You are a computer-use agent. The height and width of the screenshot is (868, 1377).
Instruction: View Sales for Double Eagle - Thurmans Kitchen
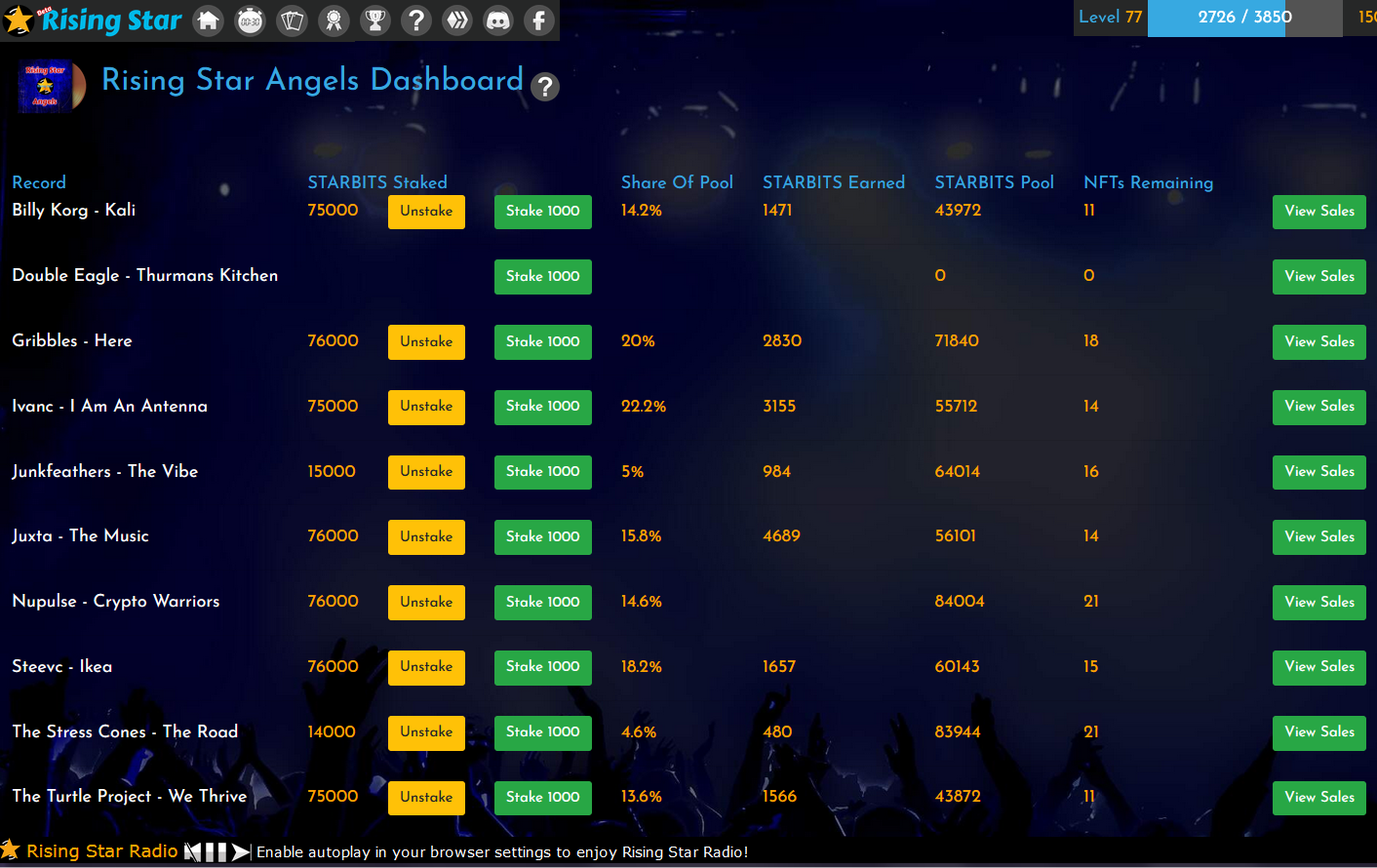1319,277
